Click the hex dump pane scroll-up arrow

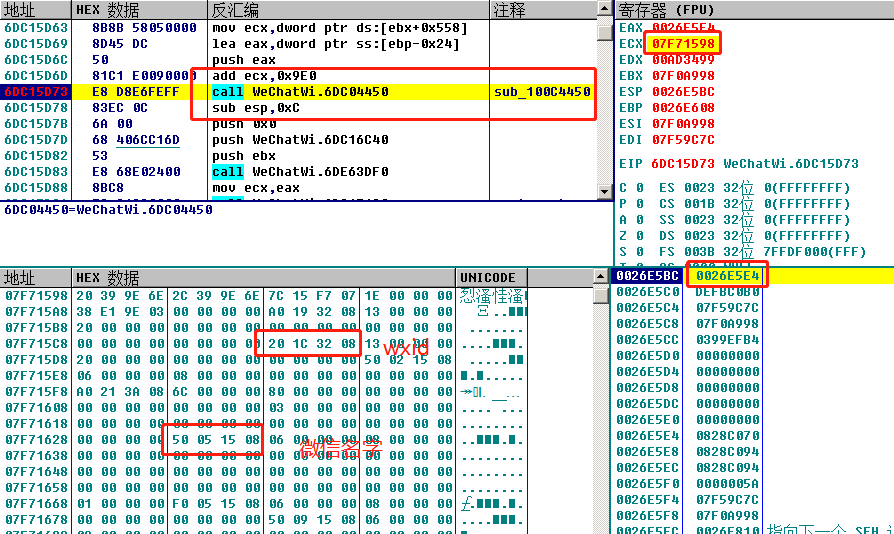point(600,277)
